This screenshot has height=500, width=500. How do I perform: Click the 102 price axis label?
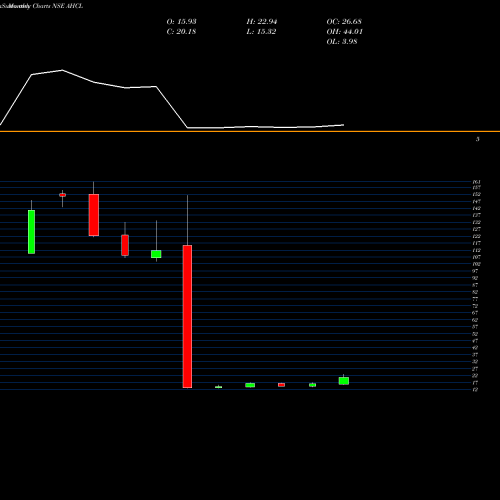[x=476, y=264]
